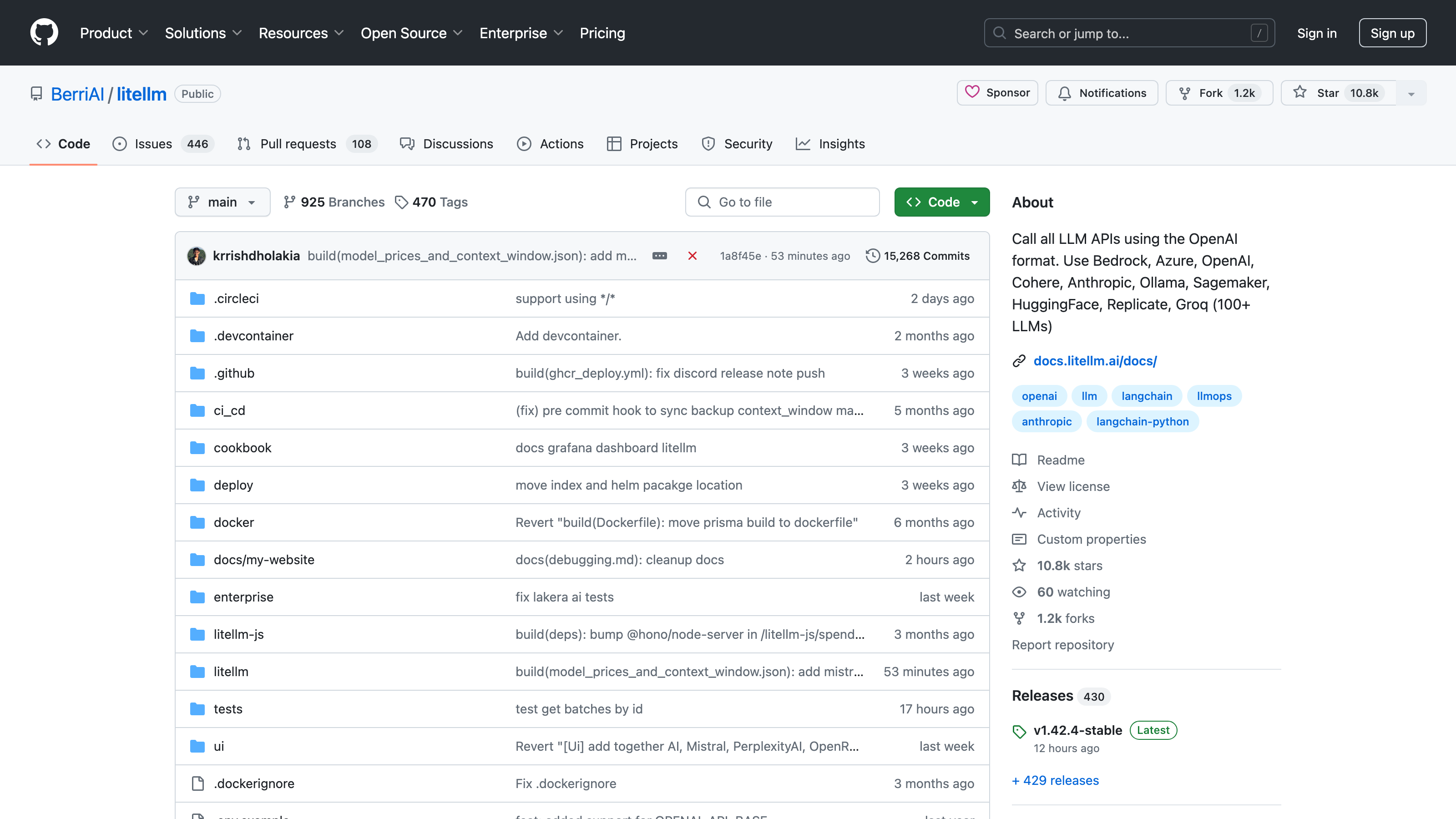The image size is (1456, 819).
Task: Click the failed checks red X icon
Action: pos(692,255)
